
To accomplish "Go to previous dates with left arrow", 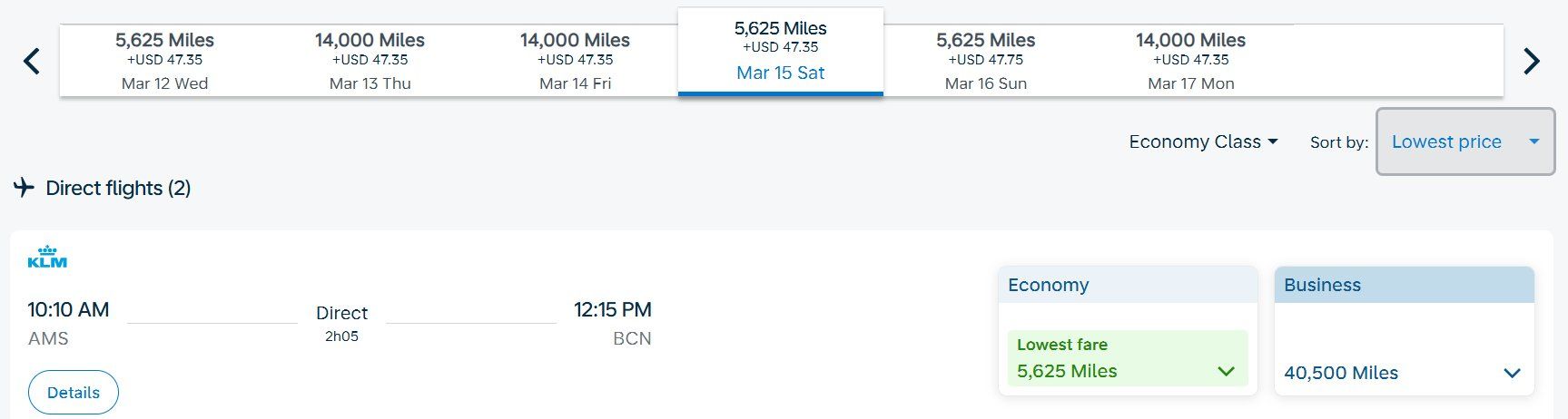I will (x=32, y=62).
